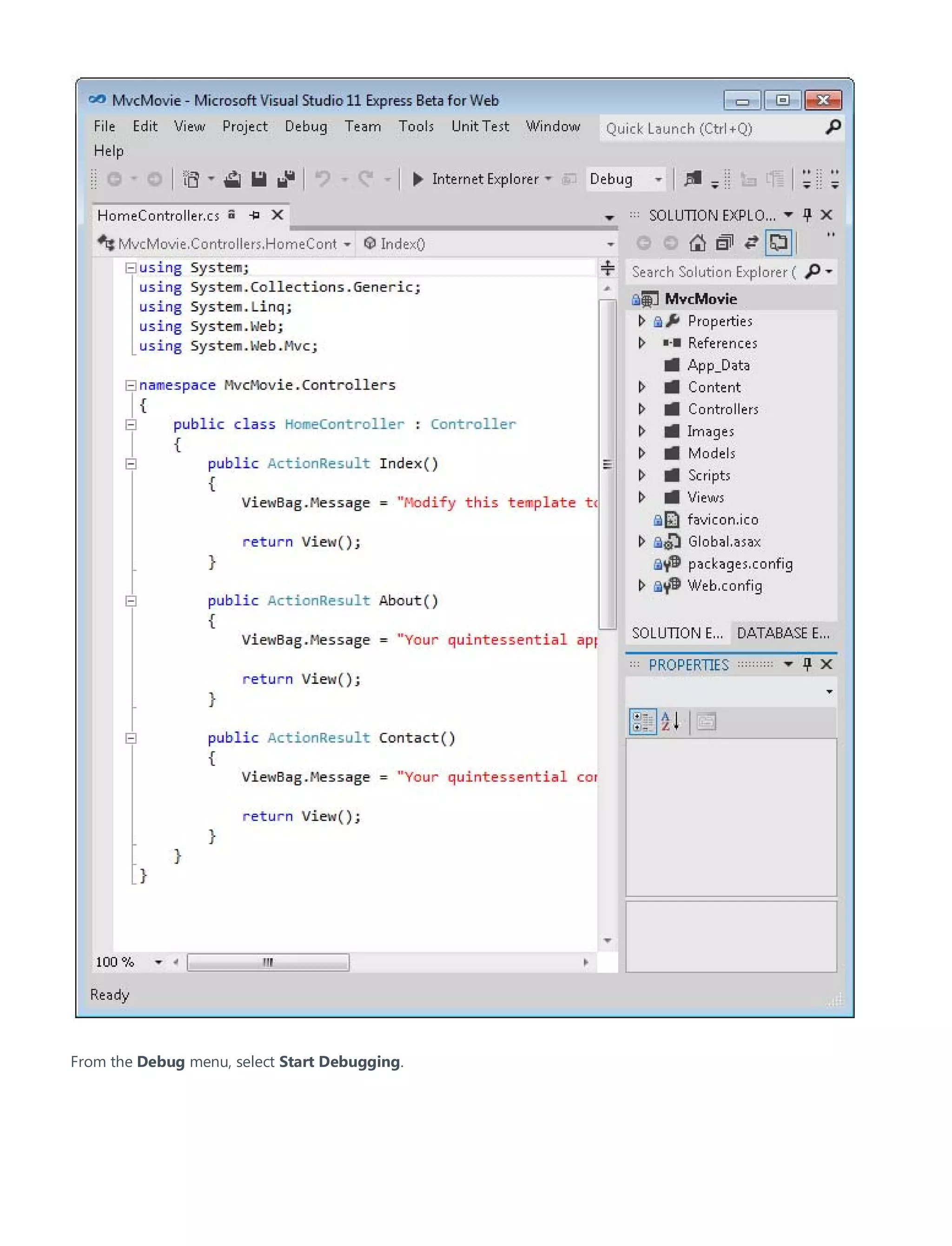Click the Navigate Backward toolbar icon
The width and height of the screenshot is (952, 1246).
pyautogui.click(x=114, y=179)
